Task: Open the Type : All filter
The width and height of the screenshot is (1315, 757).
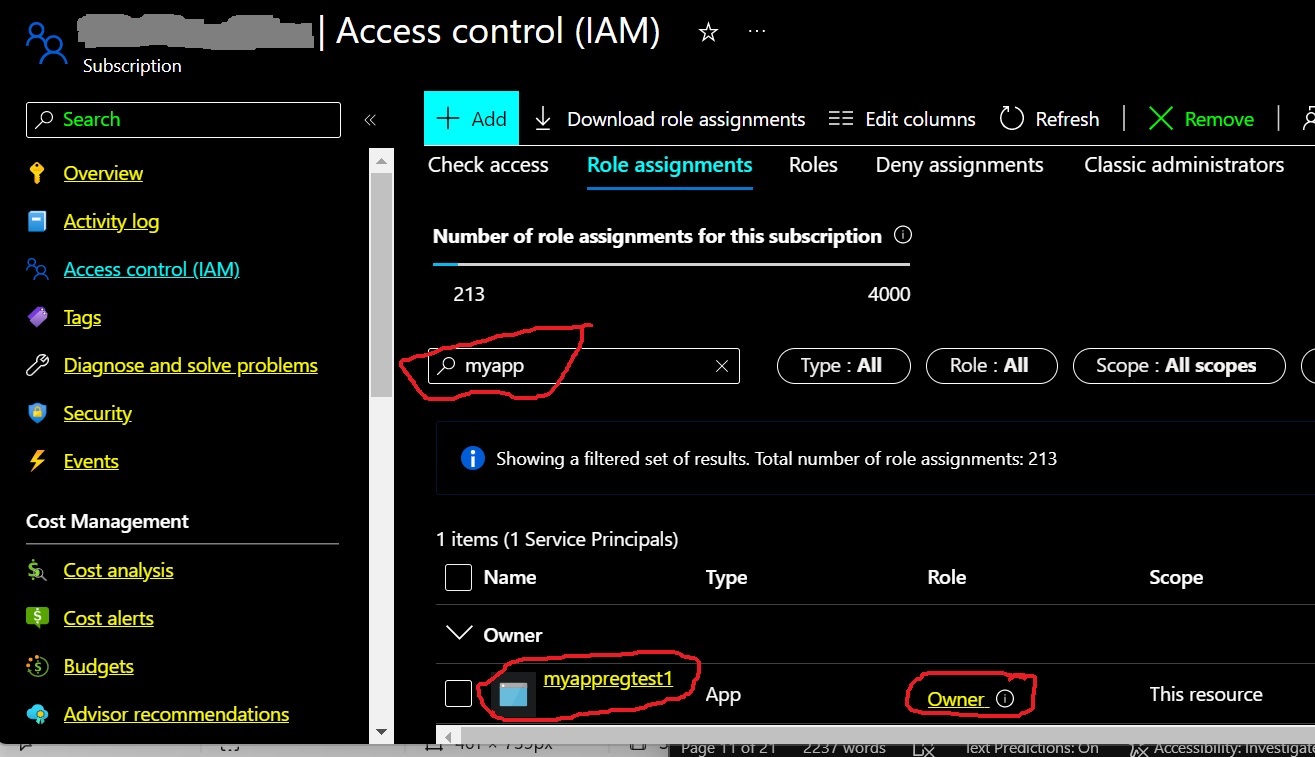Action: 844,366
